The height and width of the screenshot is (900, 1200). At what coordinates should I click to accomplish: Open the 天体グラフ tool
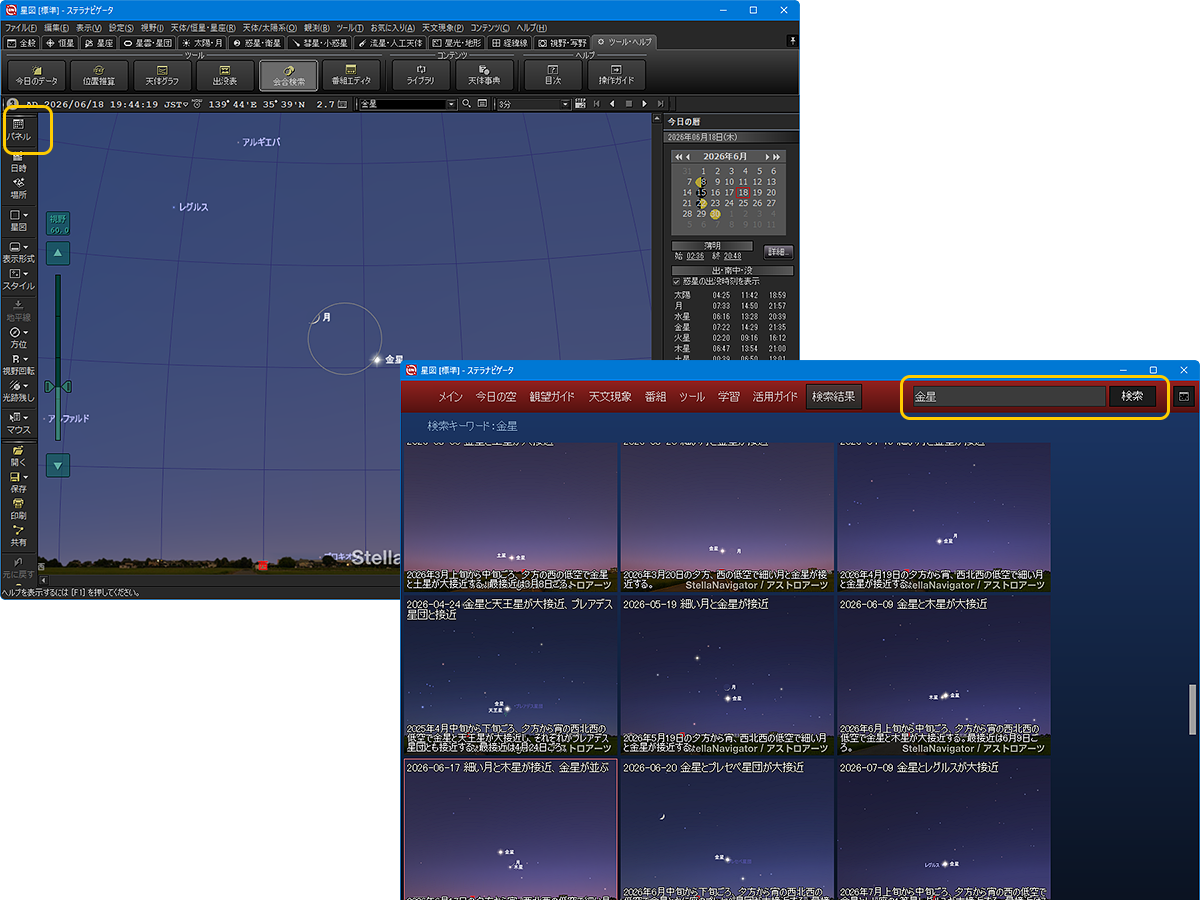162,75
